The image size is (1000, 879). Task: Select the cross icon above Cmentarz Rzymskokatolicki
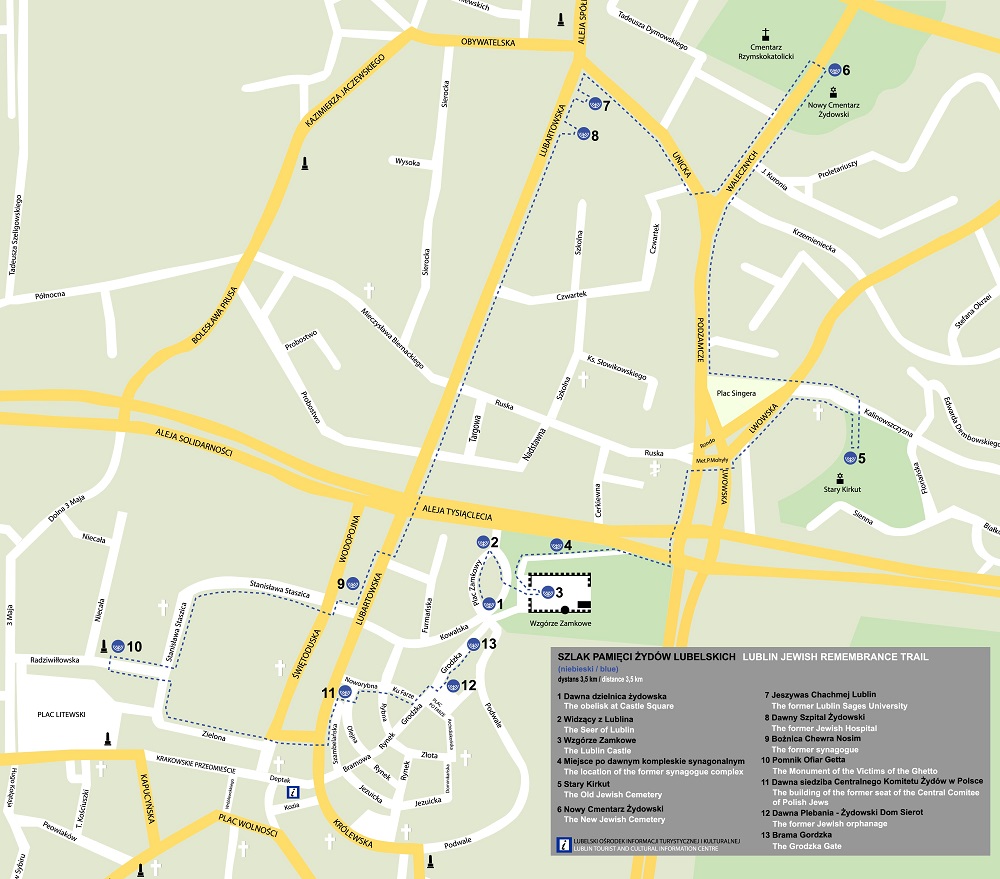[x=765, y=34]
